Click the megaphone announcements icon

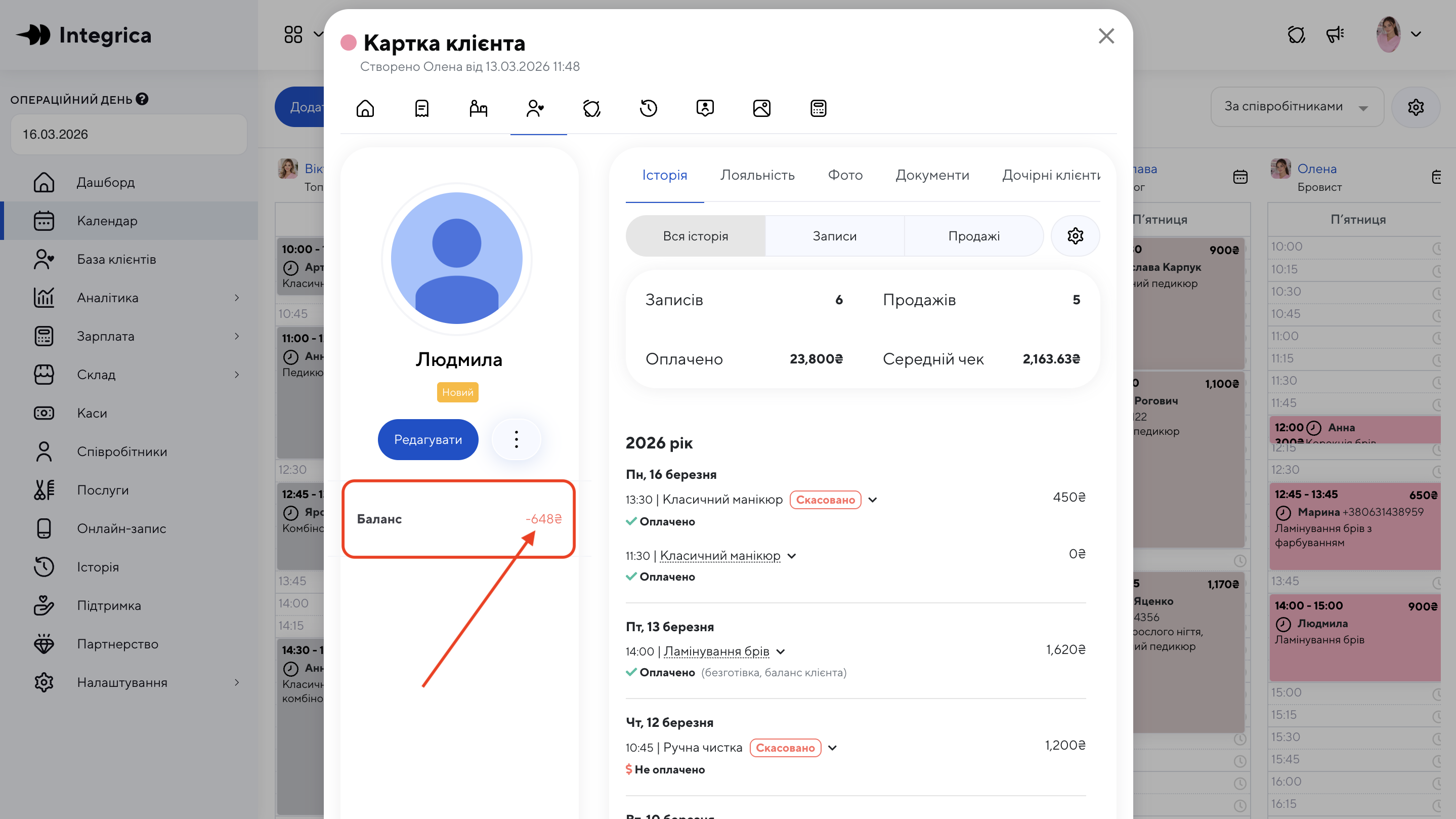1335,34
